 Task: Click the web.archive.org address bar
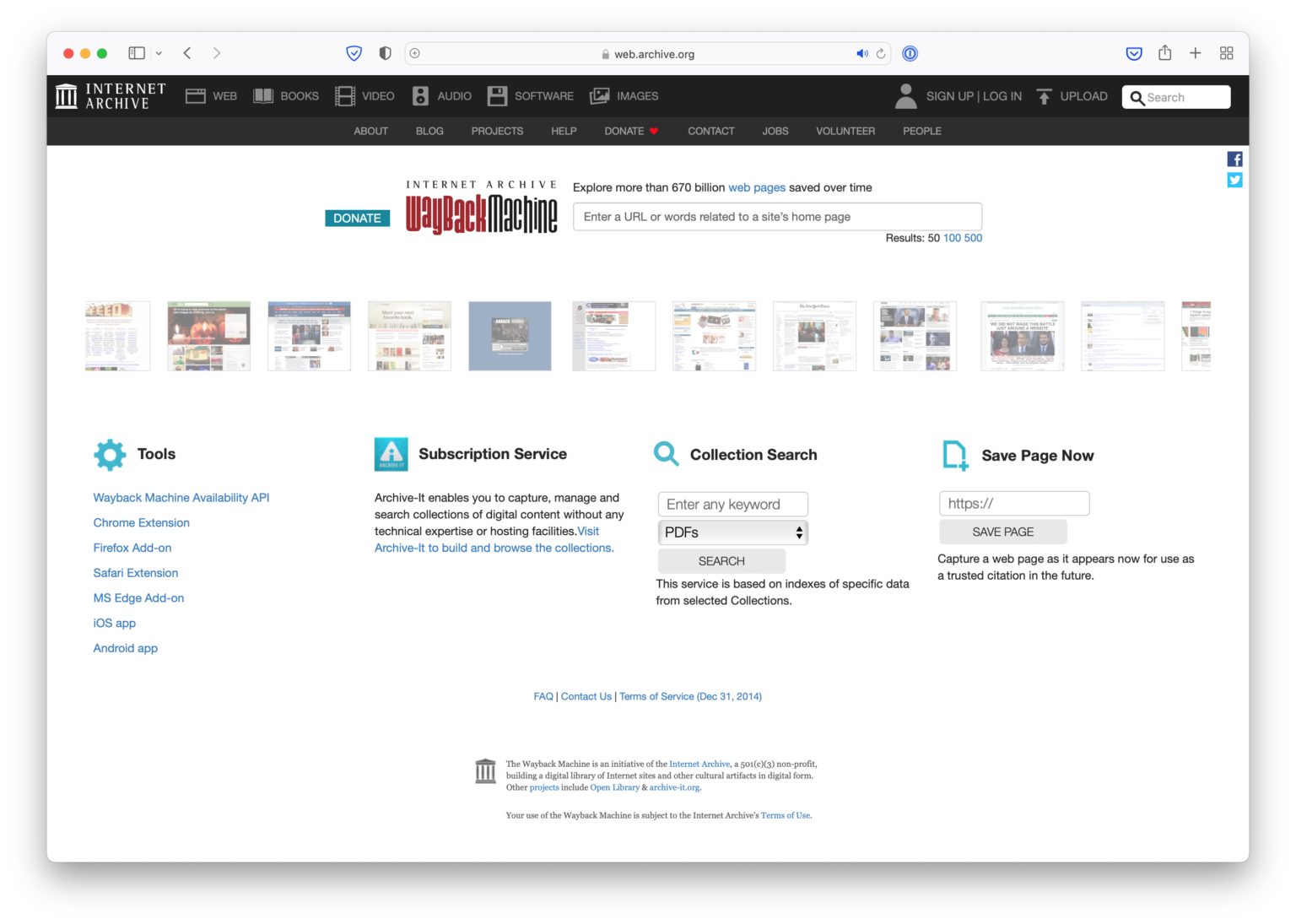click(x=648, y=54)
